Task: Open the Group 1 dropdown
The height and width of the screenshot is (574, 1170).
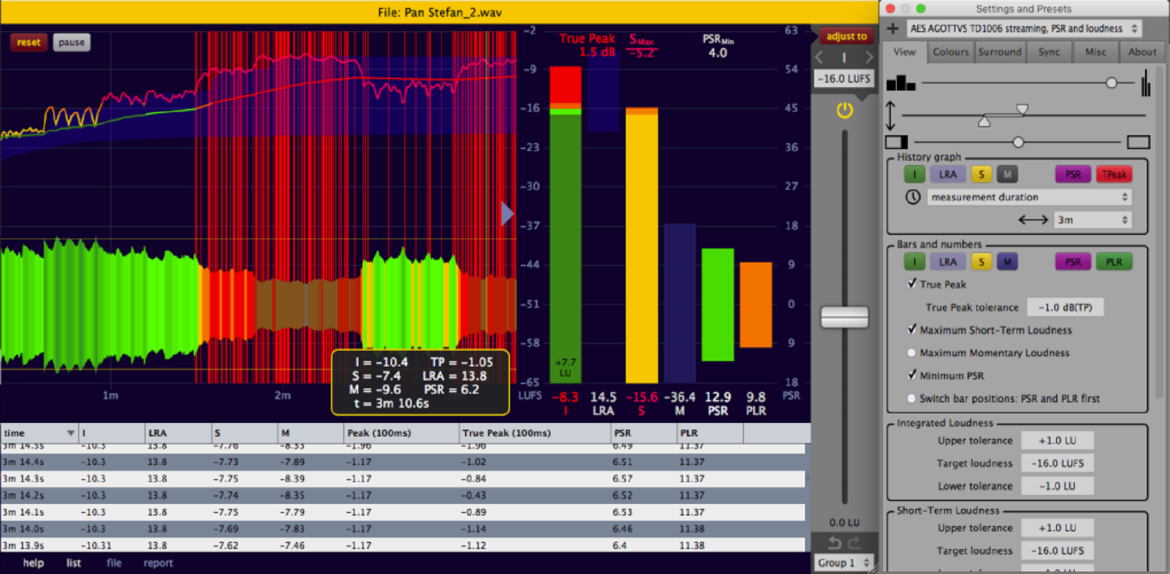Action: coord(844,562)
